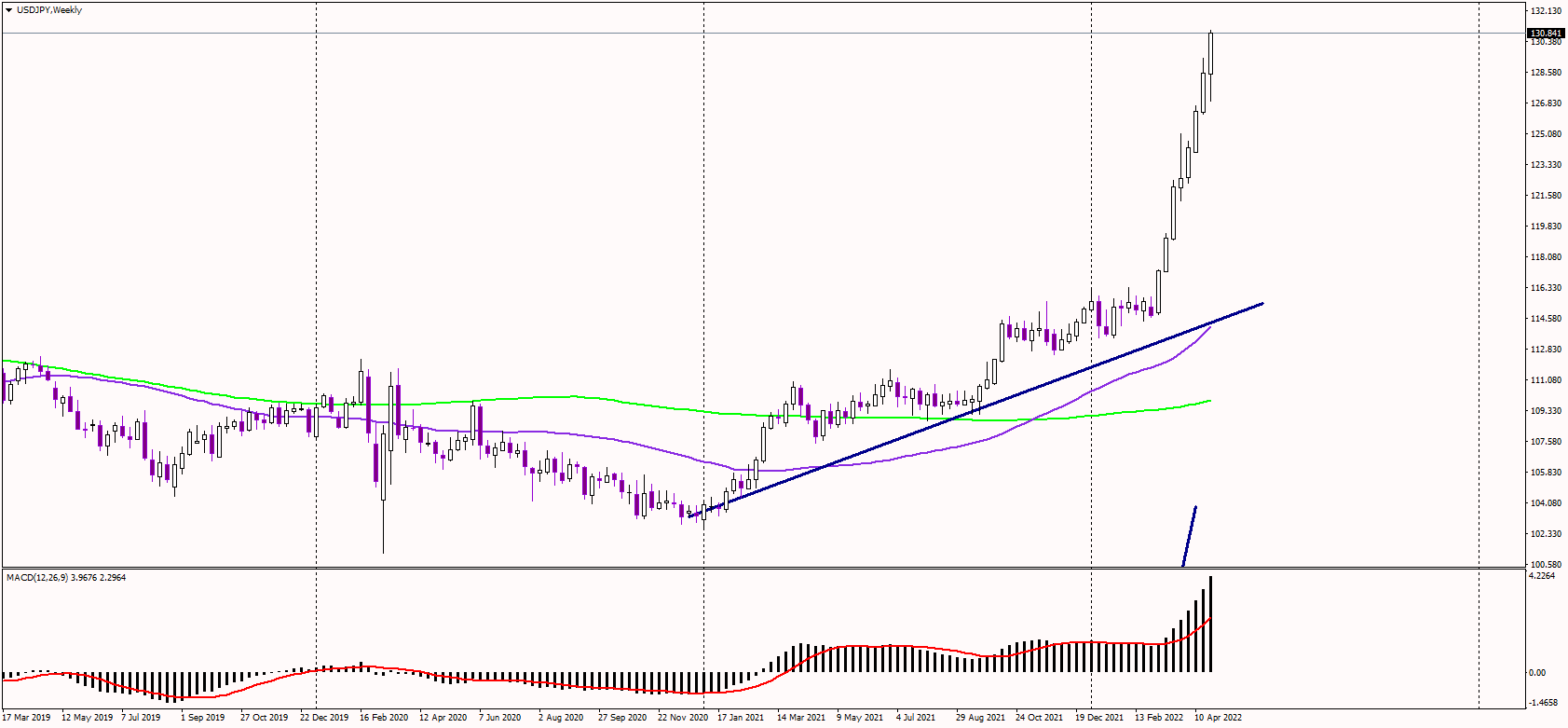Click the -1.4658 MACD scale value
This screenshot has width=1568, height=728.
click(1544, 703)
